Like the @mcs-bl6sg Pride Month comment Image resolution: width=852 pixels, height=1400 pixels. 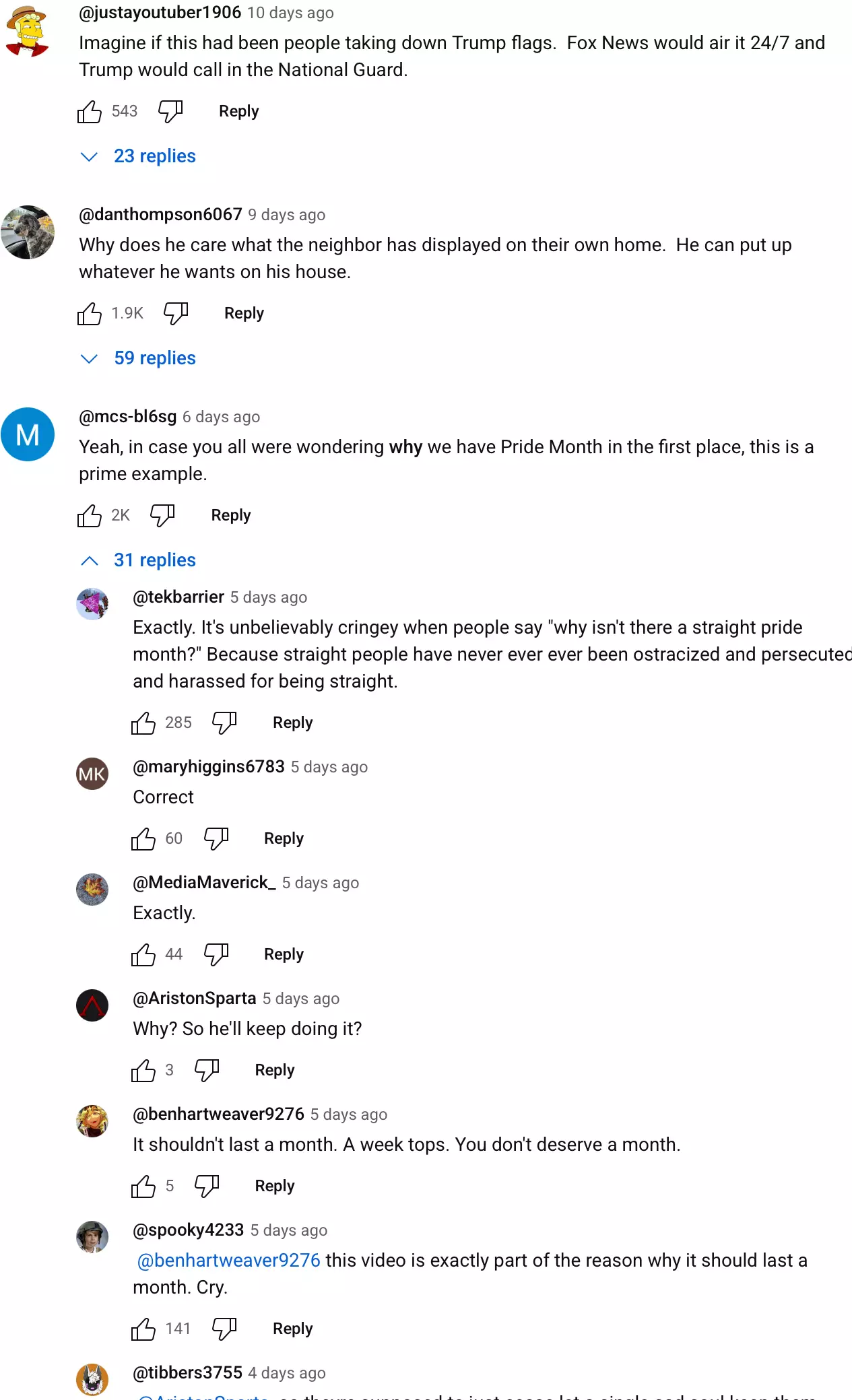coord(90,516)
